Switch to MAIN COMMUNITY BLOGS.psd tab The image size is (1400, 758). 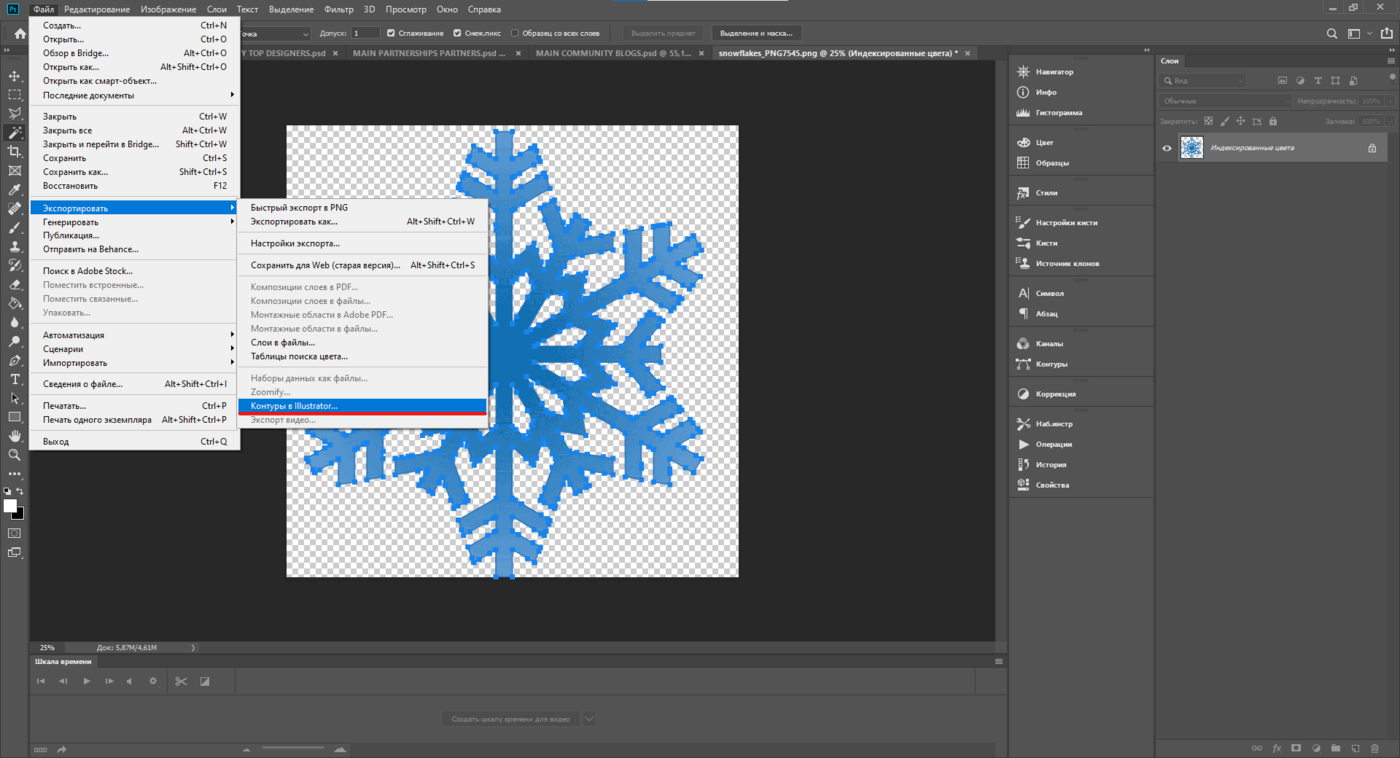click(x=611, y=53)
